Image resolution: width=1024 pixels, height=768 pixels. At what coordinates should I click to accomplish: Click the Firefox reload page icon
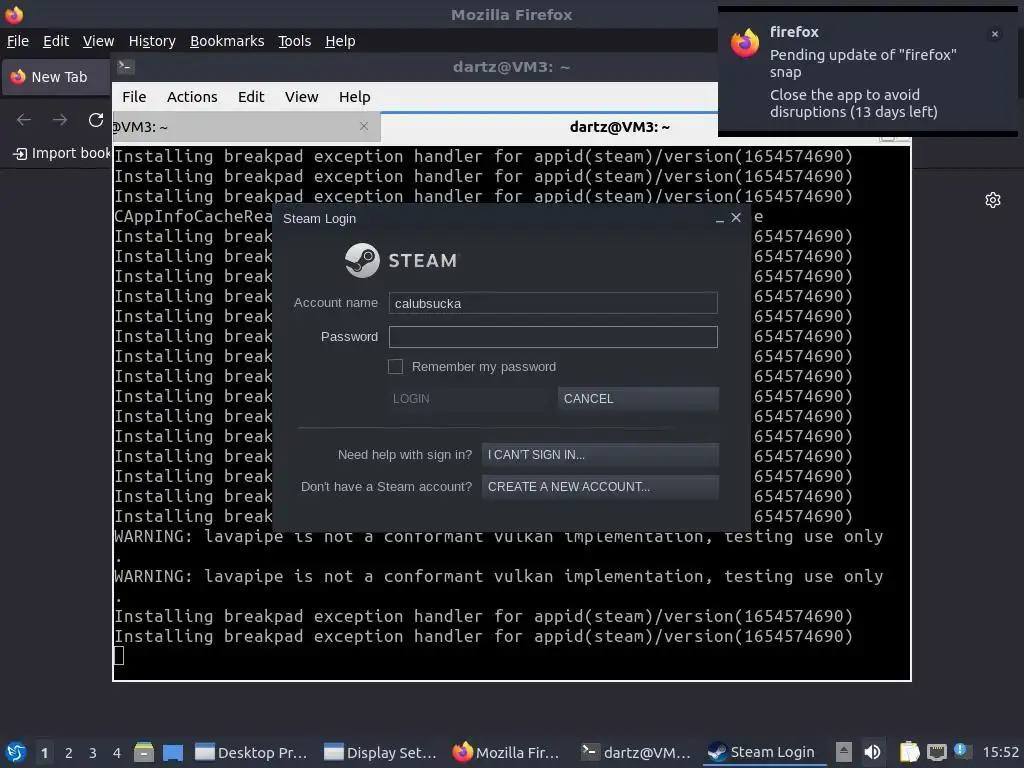pyautogui.click(x=96, y=120)
